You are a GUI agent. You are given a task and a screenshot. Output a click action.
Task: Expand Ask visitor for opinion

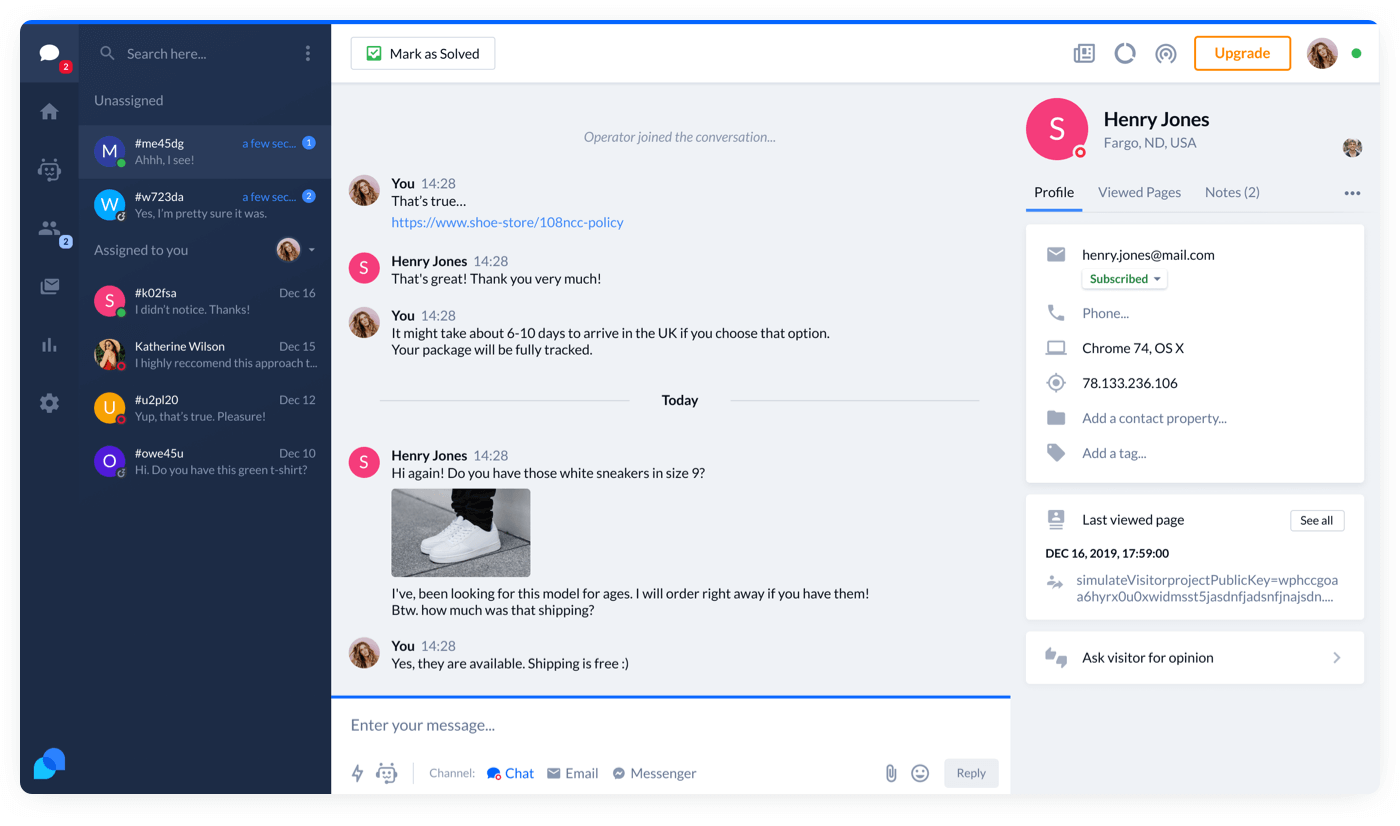click(1194, 658)
